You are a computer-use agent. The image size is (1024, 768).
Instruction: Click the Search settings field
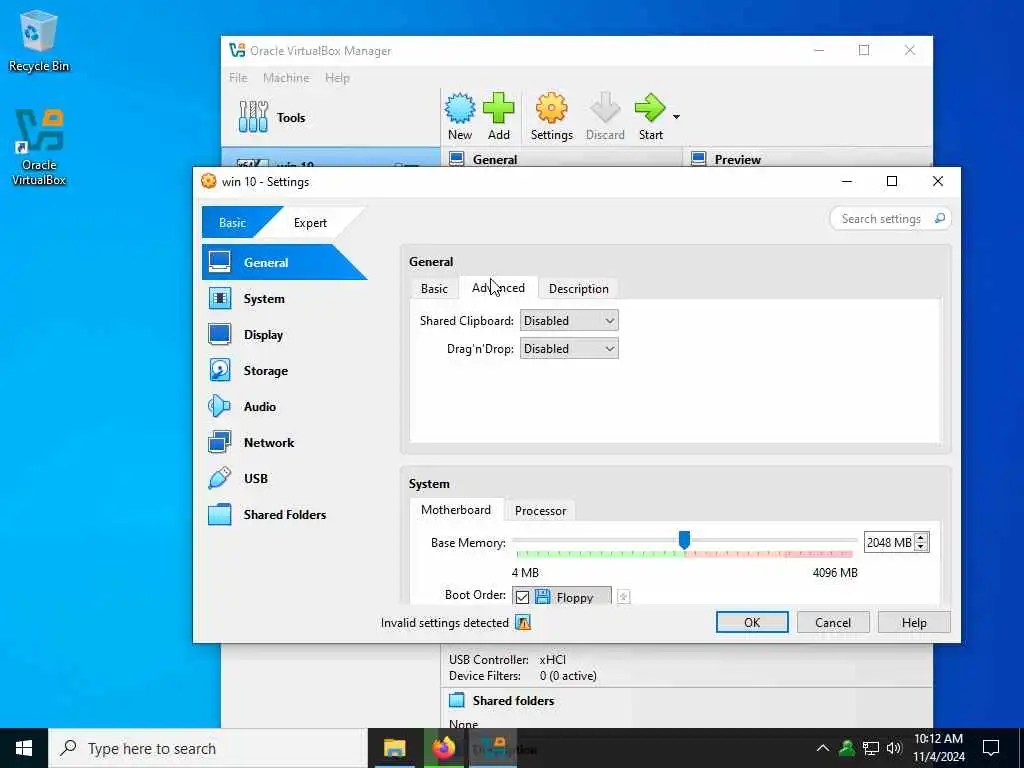pos(889,218)
